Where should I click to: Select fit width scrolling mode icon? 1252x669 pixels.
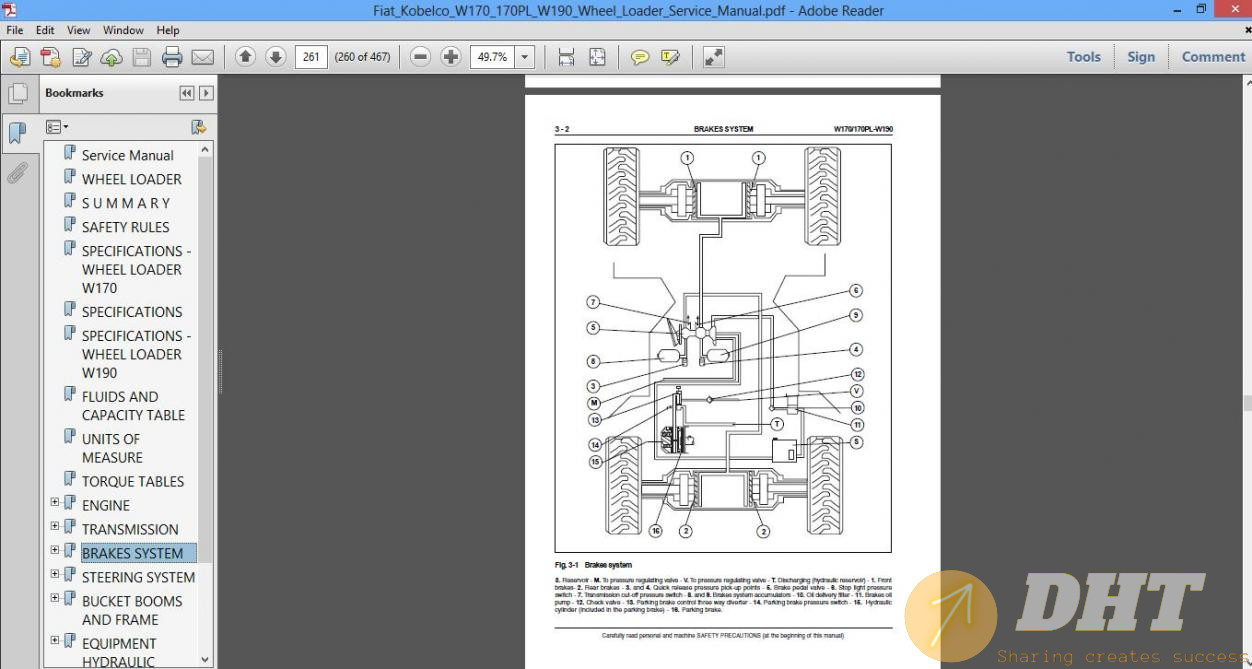tap(567, 57)
